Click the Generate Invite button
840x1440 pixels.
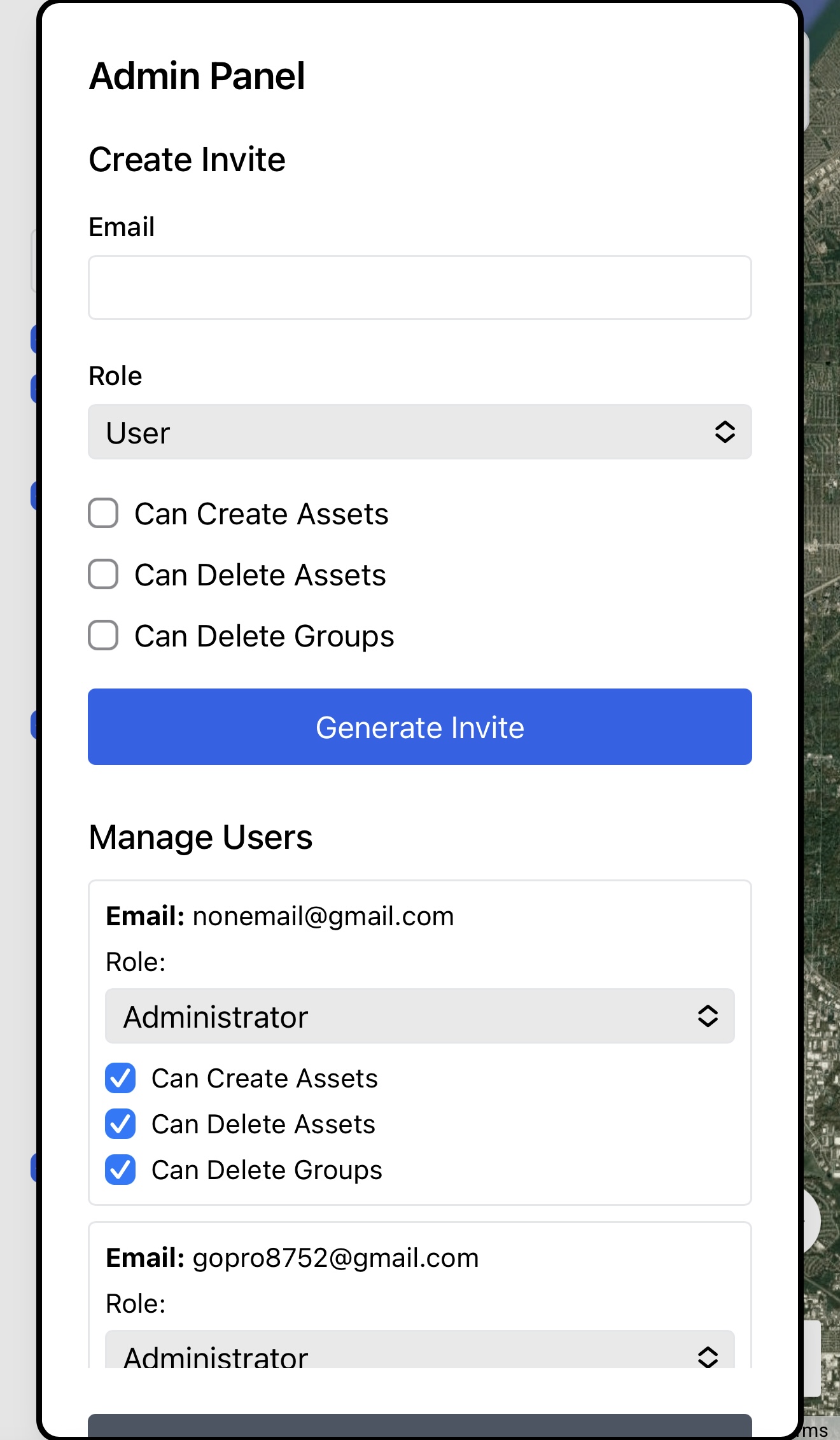(x=420, y=727)
